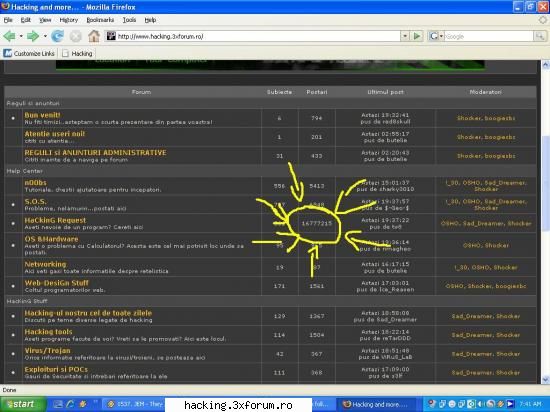The width and height of the screenshot is (550, 412).
Task: Click the search magnifier icon in the search box
Action: tap(539, 36)
